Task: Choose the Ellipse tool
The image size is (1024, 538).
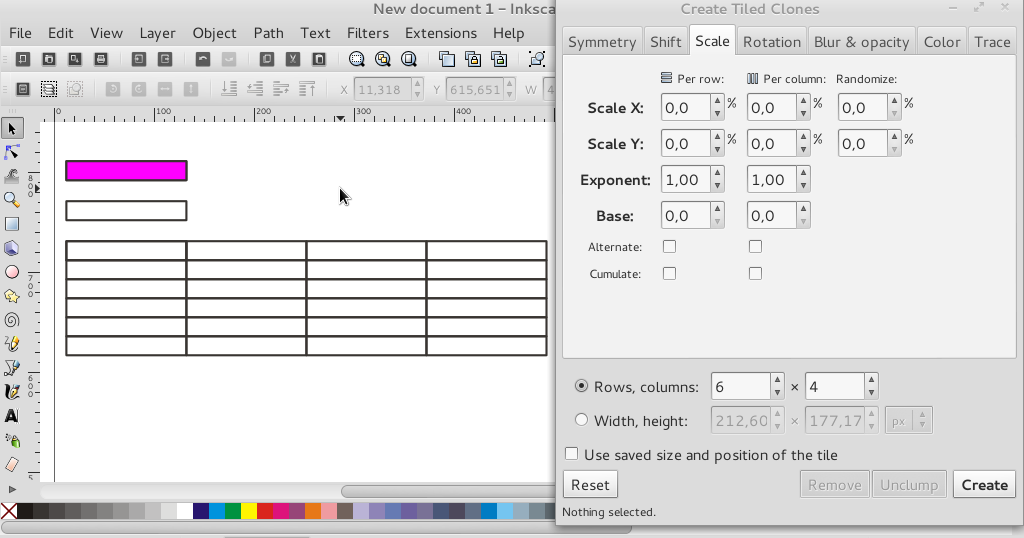Action: (12, 272)
